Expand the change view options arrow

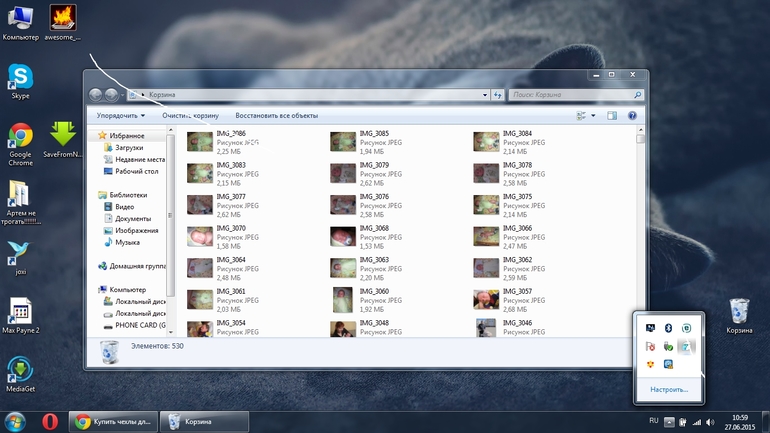click(593, 116)
